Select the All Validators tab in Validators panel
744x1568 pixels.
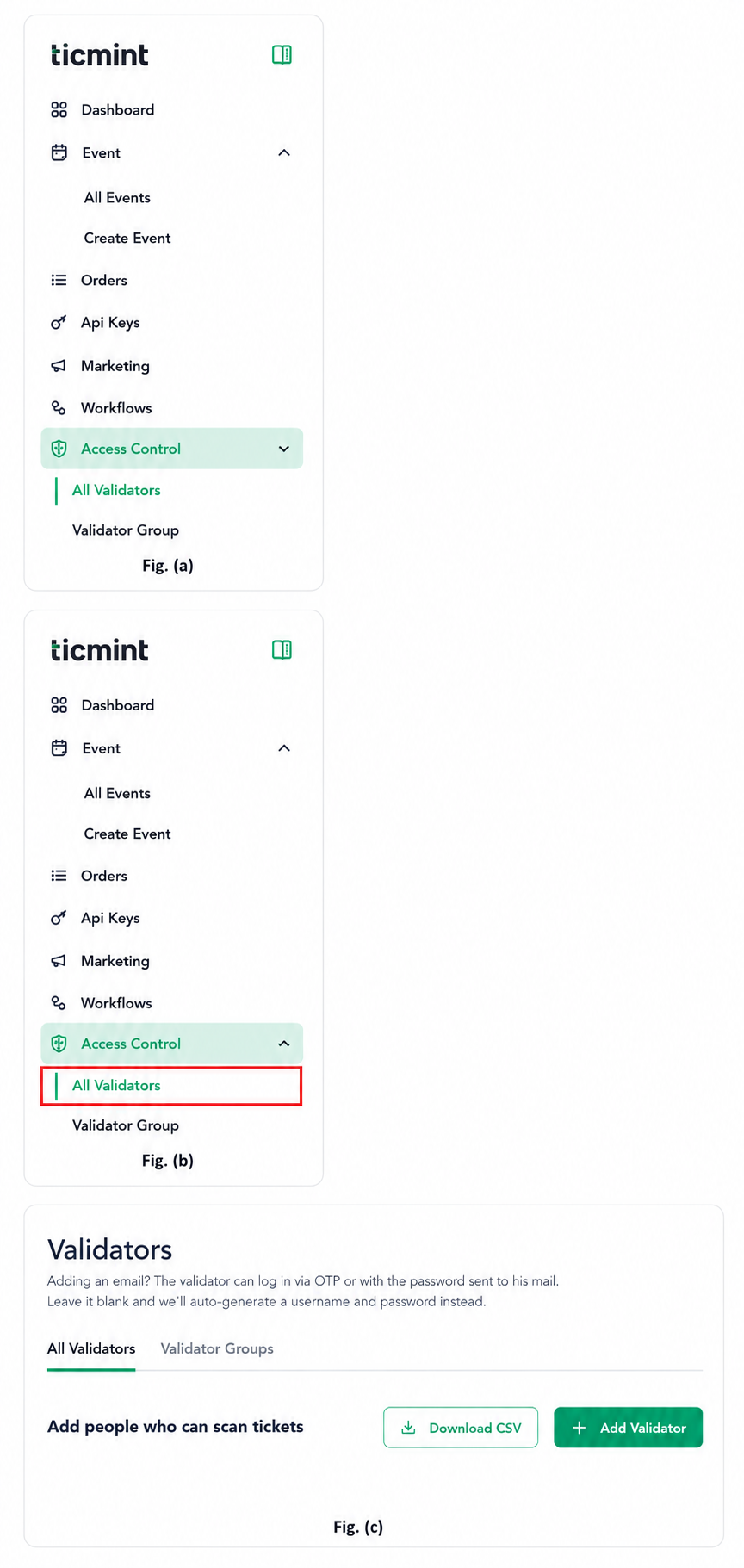[x=91, y=1348]
